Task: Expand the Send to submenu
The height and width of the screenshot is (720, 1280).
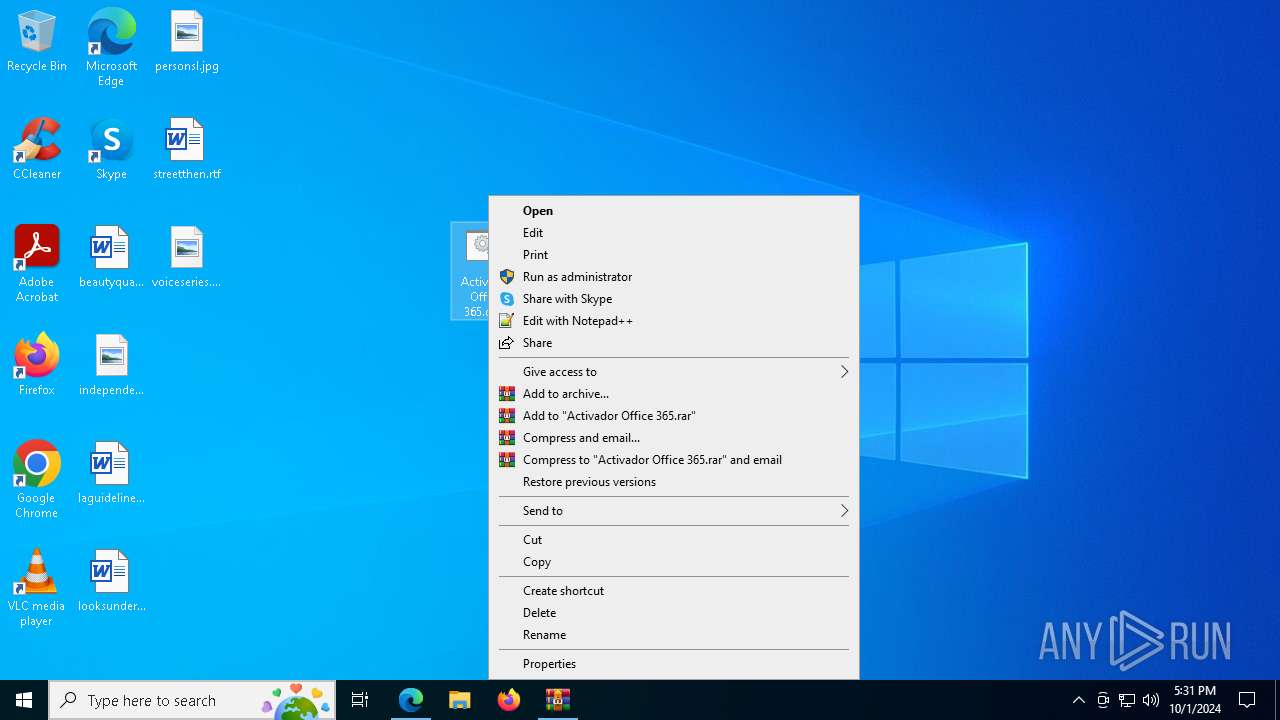Action: point(674,511)
